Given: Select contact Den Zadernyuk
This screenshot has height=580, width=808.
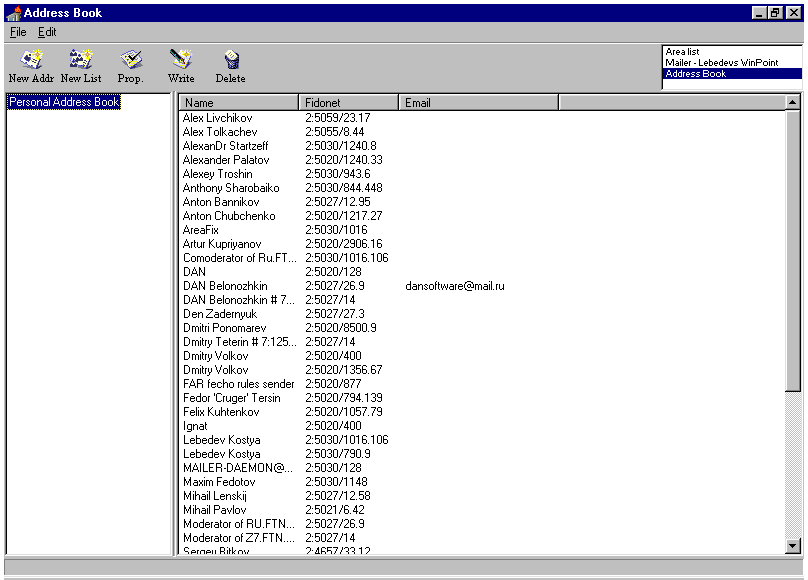Looking at the screenshot, I should [220, 314].
